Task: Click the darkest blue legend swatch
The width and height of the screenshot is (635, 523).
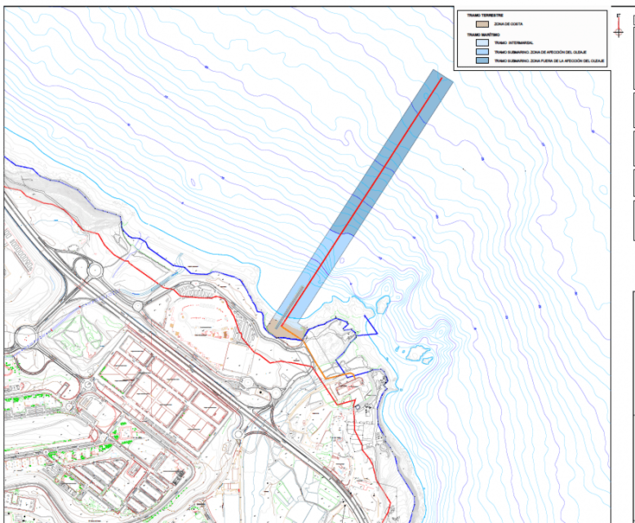Action: coord(482,61)
